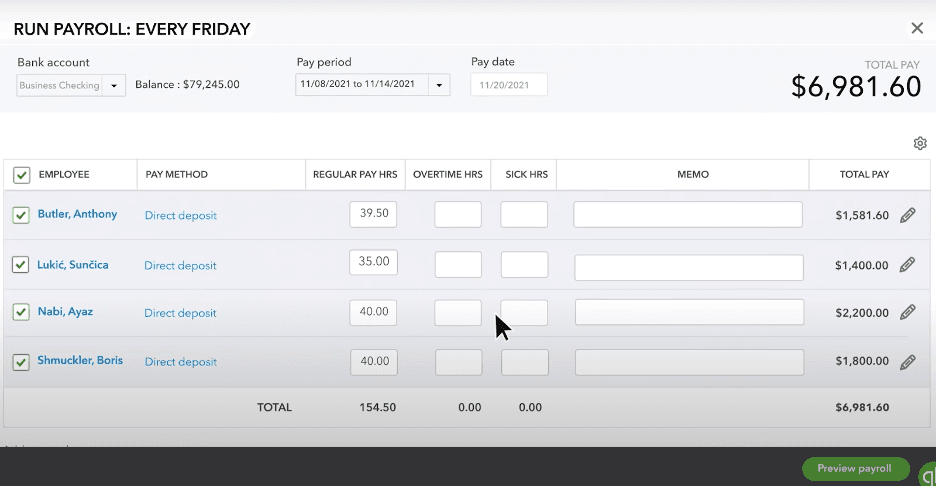The image size is (936, 486).
Task: Click Lukić's total pay $1,400.00
Action: pos(861,266)
